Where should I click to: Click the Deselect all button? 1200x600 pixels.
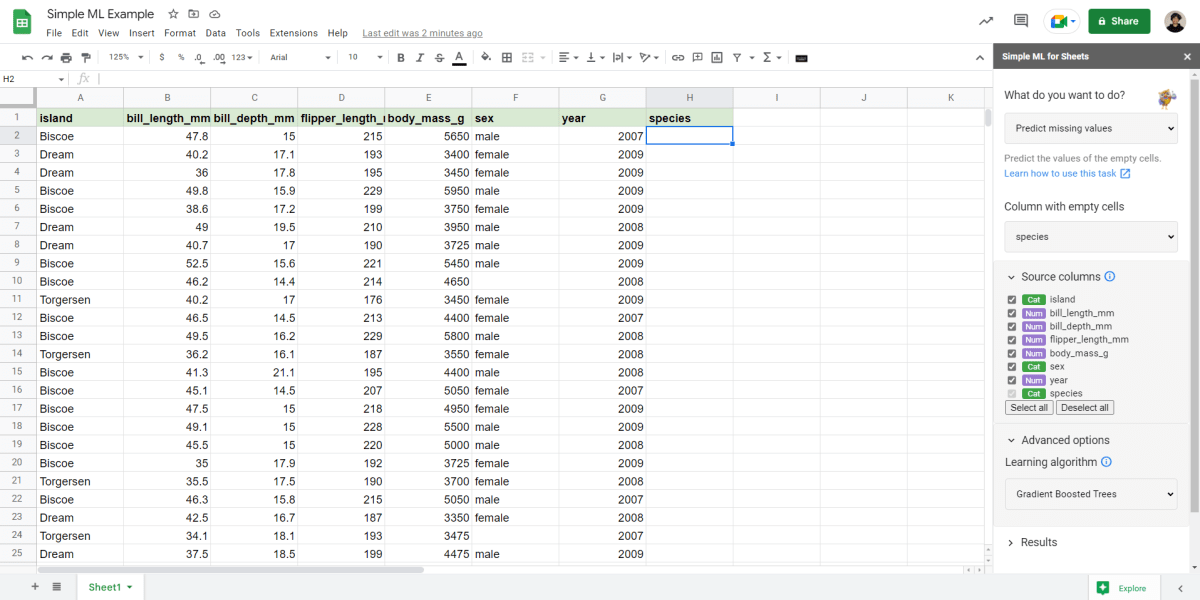coord(1085,407)
